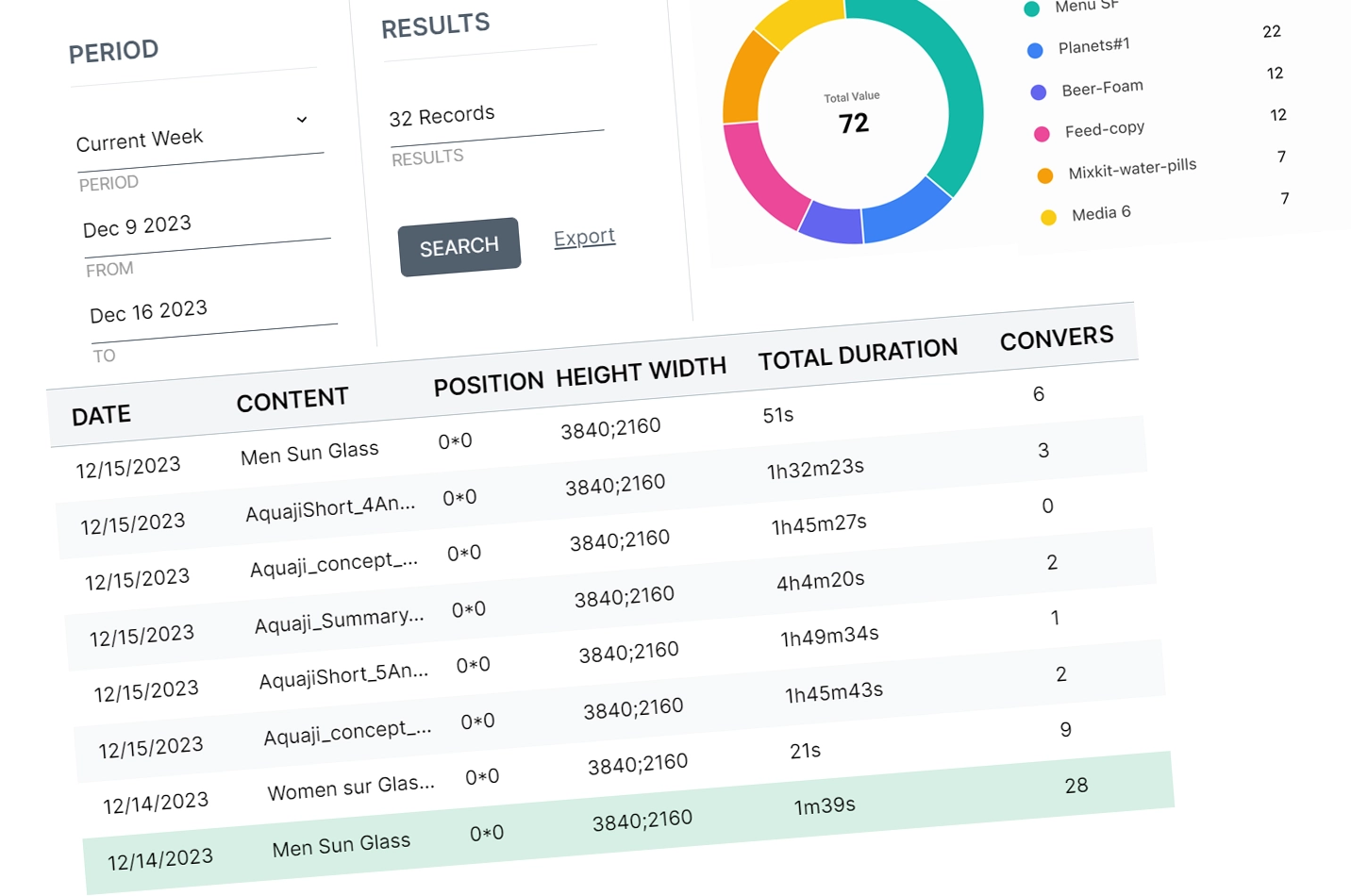Viewport: 1351px width, 896px height.
Task: Sort by the CONVERS column header
Action: point(1057,339)
